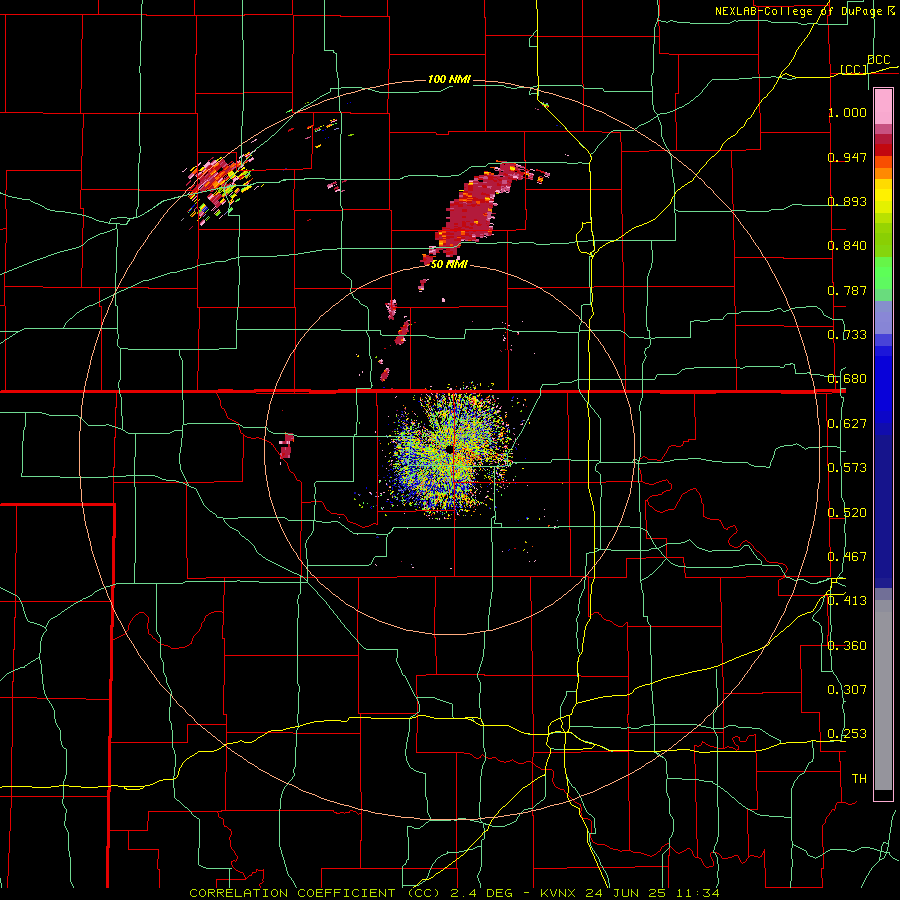The image size is (900, 900).
Task: Click the "TH" threshold label
Action: (x=859, y=779)
